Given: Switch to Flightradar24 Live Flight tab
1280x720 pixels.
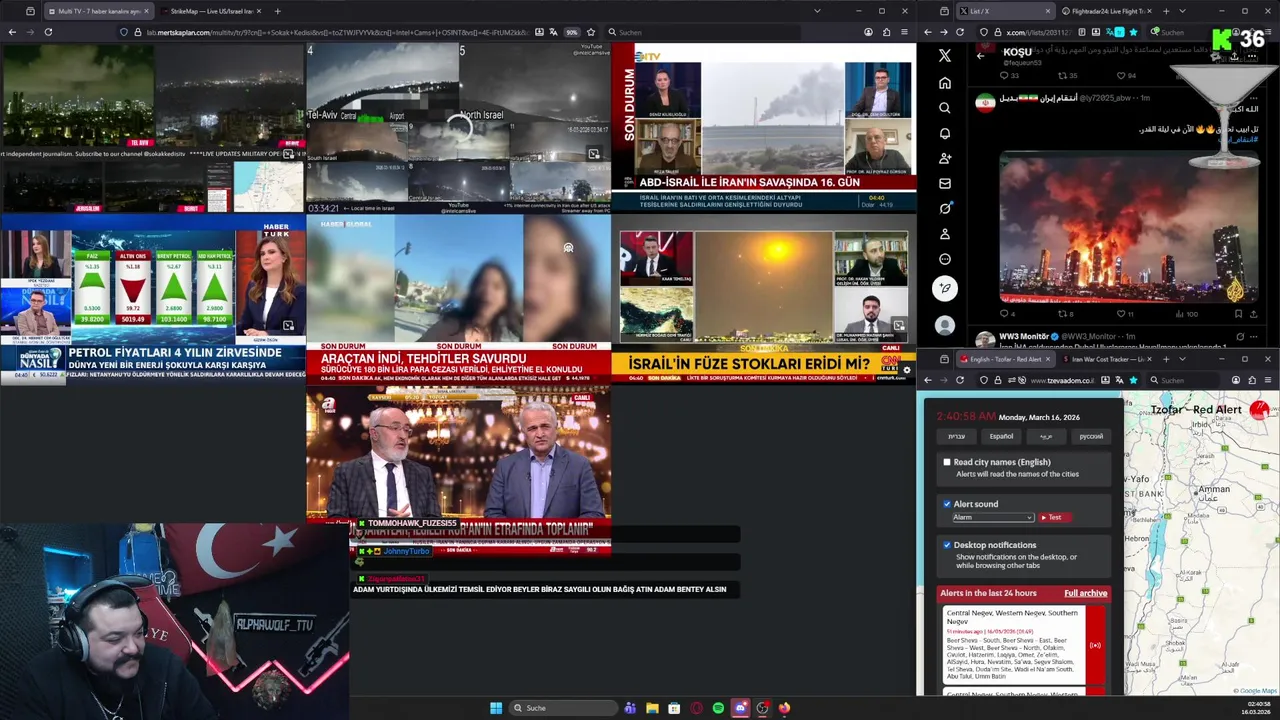Looking at the screenshot, I should pos(1106,11).
